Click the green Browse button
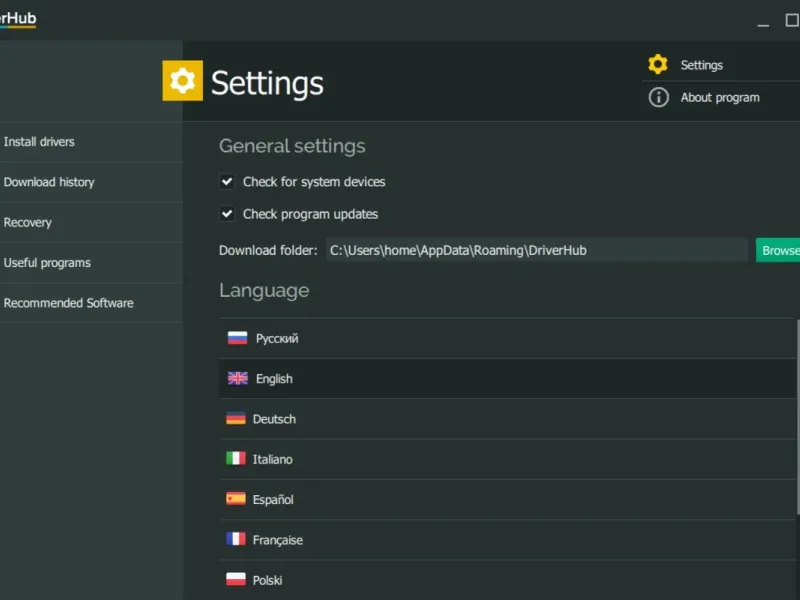This screenshot has height=600, width=800. 778,250
